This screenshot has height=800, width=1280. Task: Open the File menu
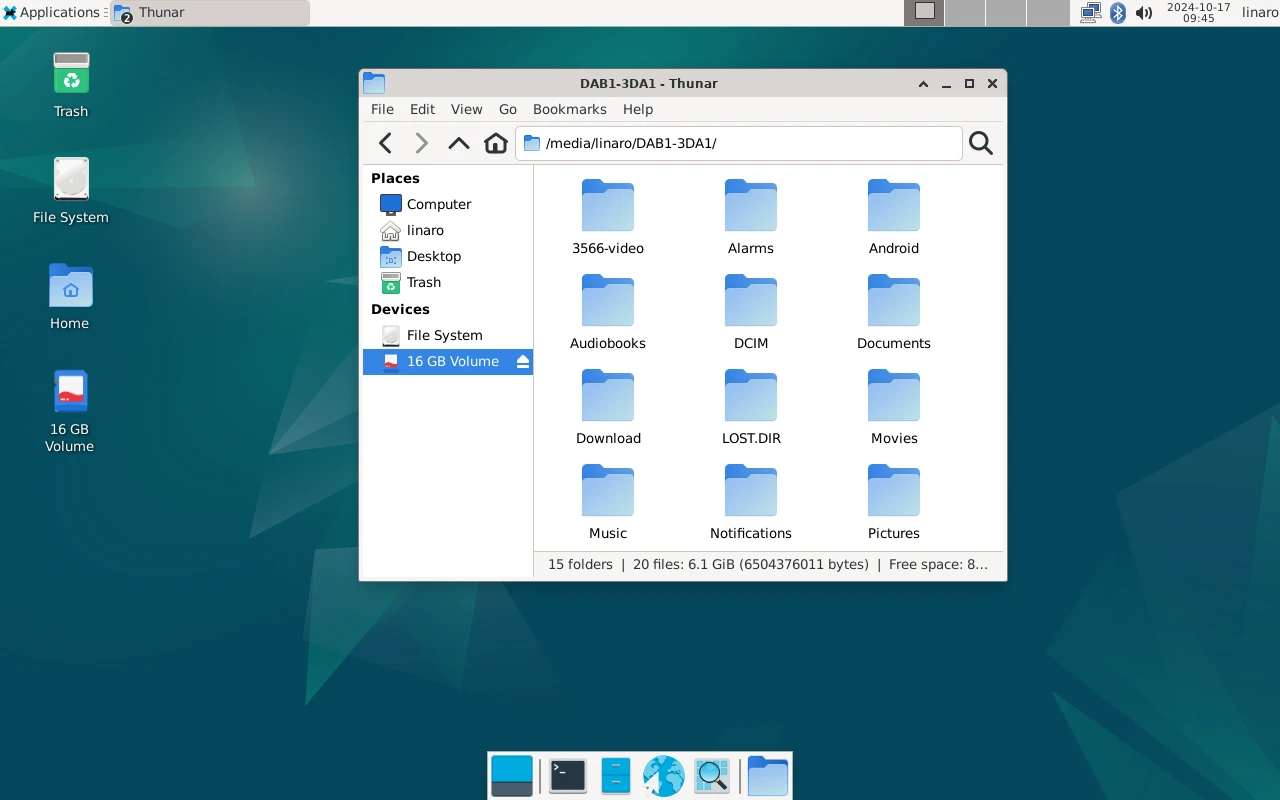click(x=382, y=109)
